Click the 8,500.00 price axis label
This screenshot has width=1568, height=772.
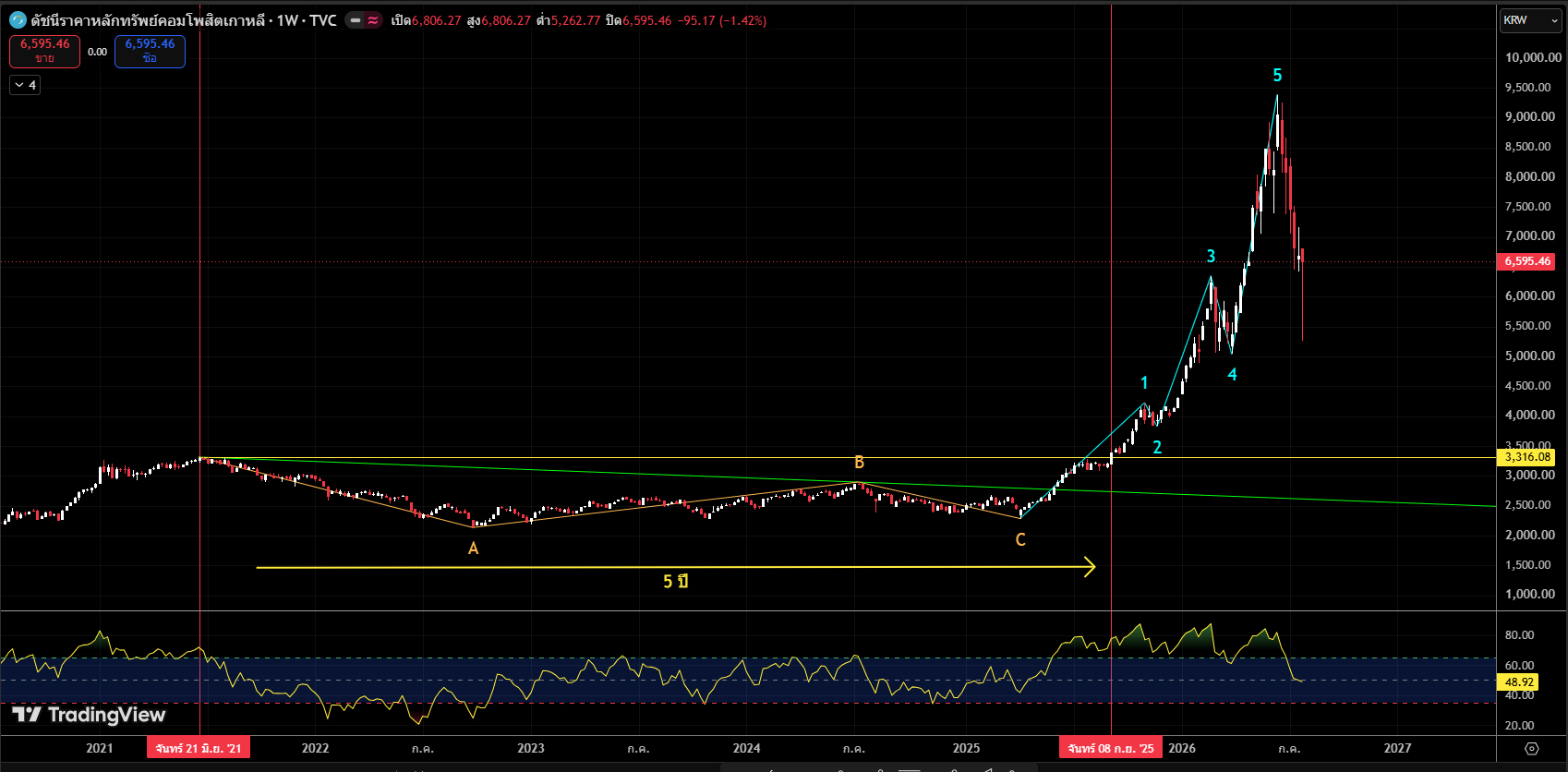click(x=1528, y=147)
